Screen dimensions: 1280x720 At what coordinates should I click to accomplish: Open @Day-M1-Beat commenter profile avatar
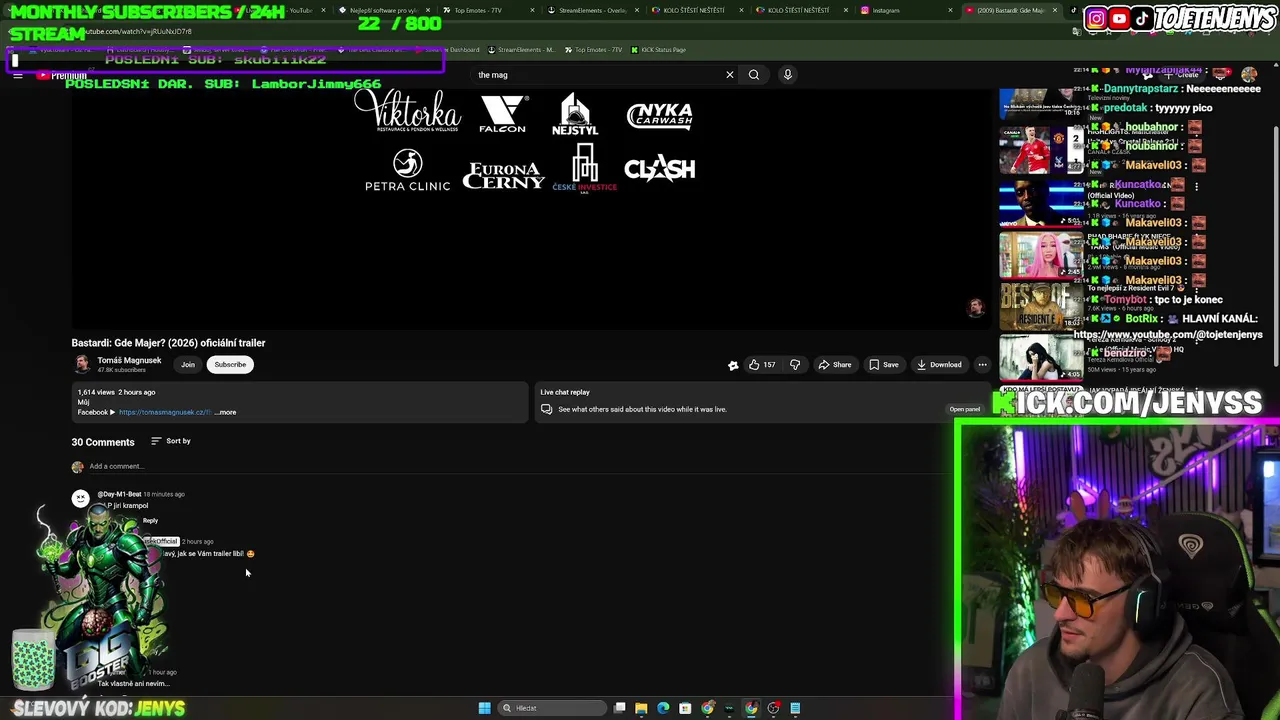coord(80,498)
